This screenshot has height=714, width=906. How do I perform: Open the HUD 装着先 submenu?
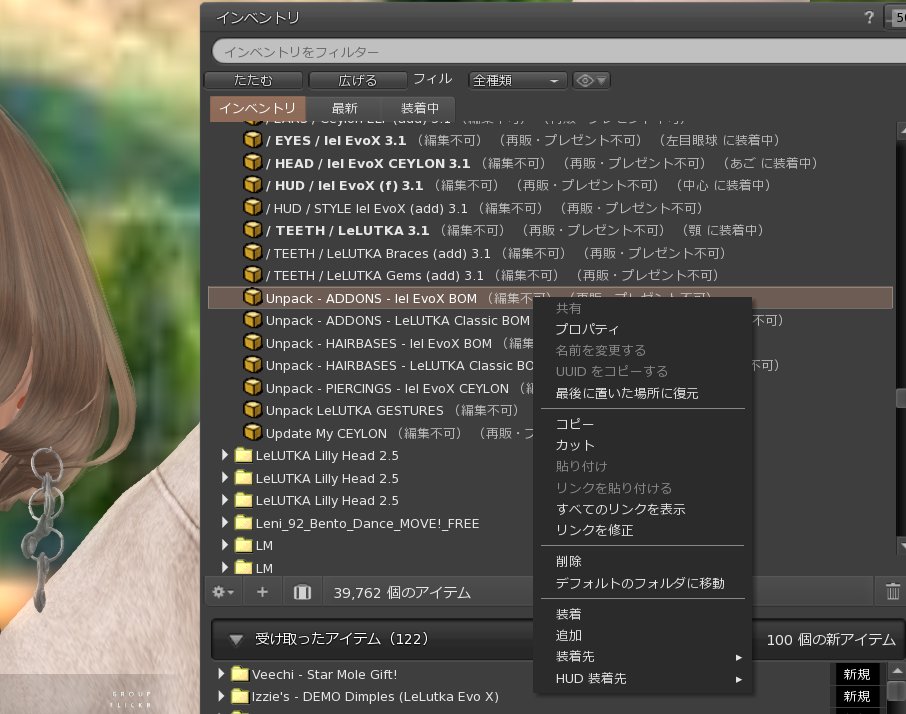[642, 679]
